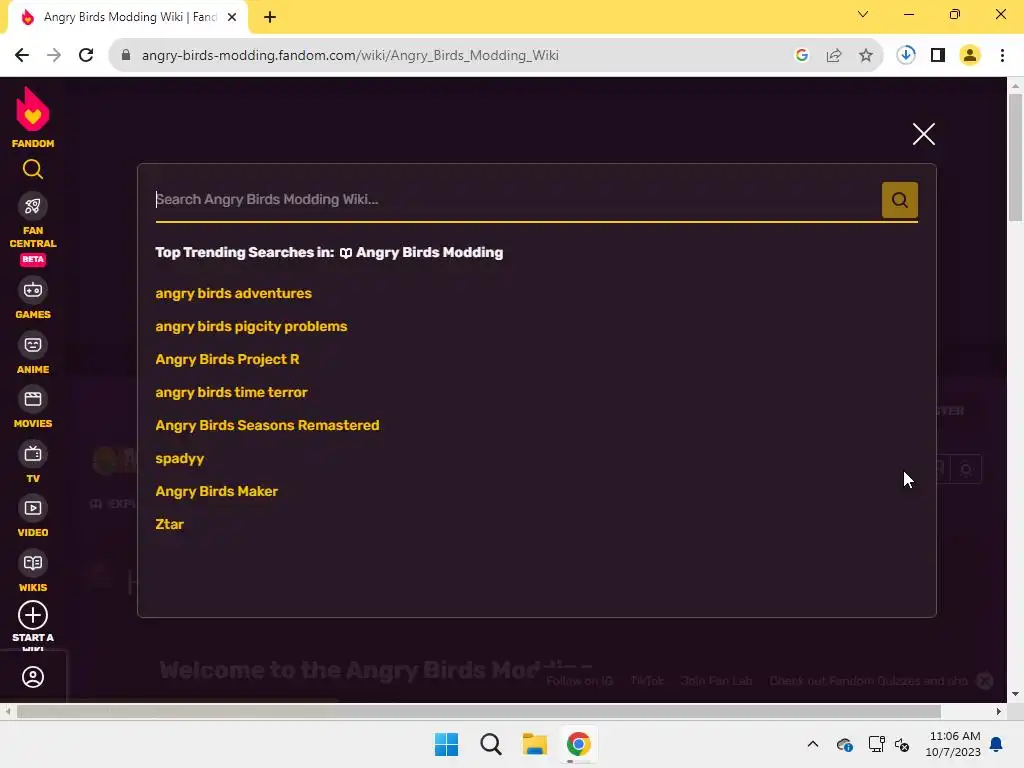Image resolution: width=1024 pixels, height=768 pixels.
Task: Expand the tab search chevron
Action: pyautogui.click(x=863, y=14)
